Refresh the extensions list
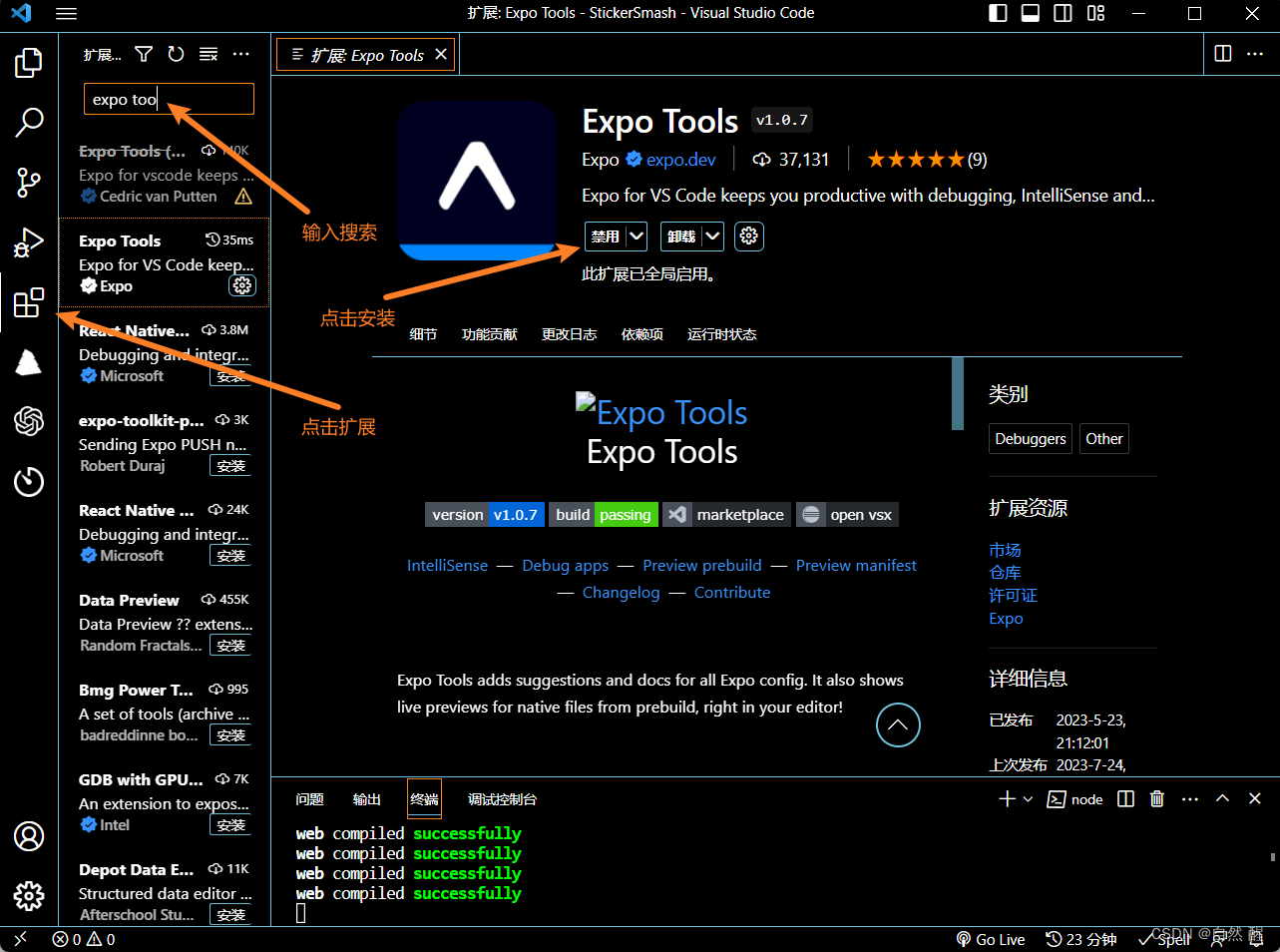Screen dimensions: 1280x952 176,54
